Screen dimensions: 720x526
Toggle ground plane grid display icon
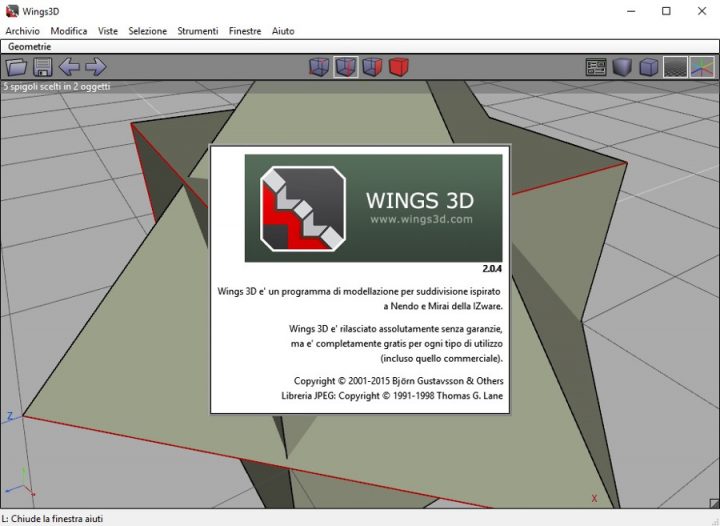click(675, 67)
